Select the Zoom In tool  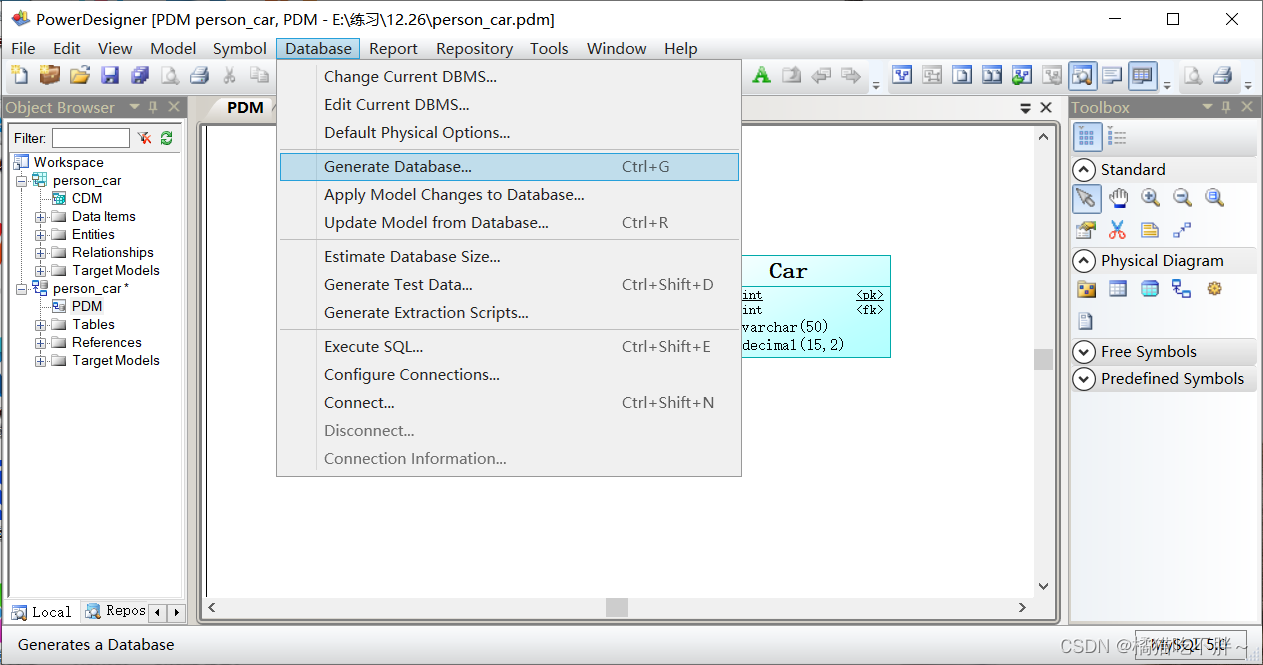click(1150, 198)
